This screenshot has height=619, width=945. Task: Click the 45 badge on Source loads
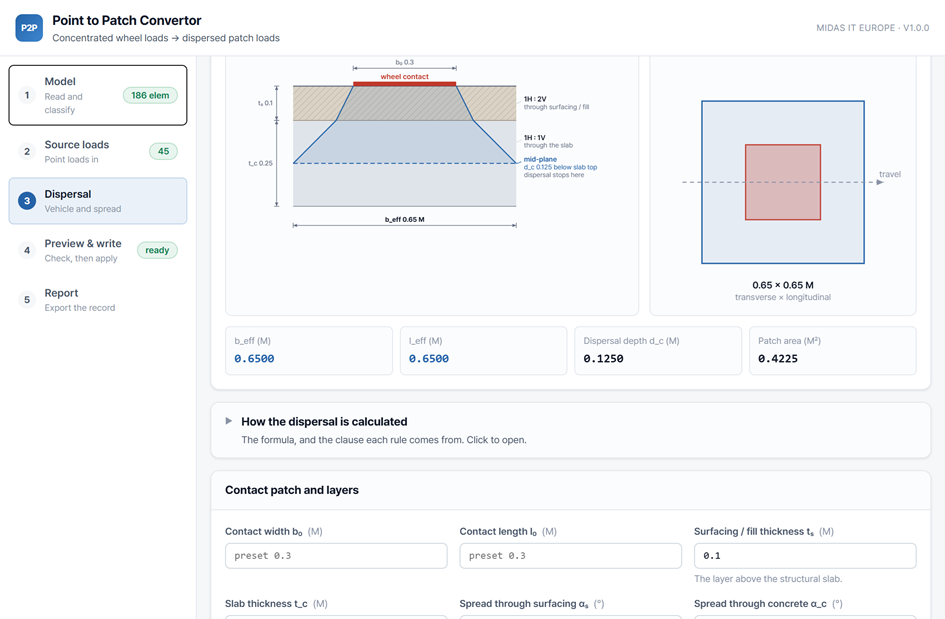point(163,151)
